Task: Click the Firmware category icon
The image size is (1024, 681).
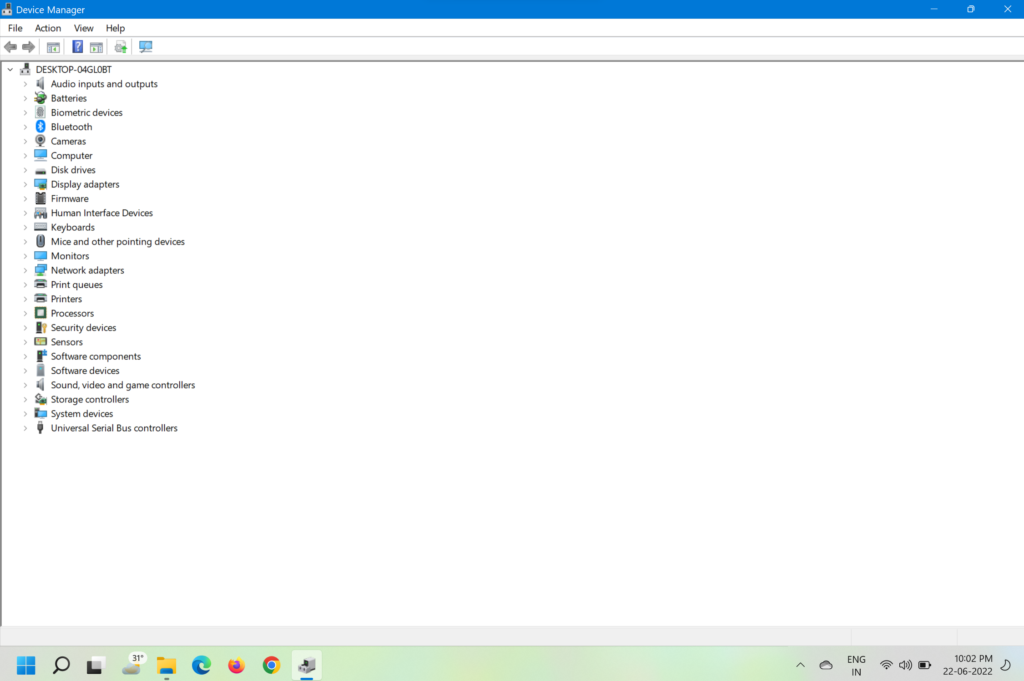Action: click(40, 198)
